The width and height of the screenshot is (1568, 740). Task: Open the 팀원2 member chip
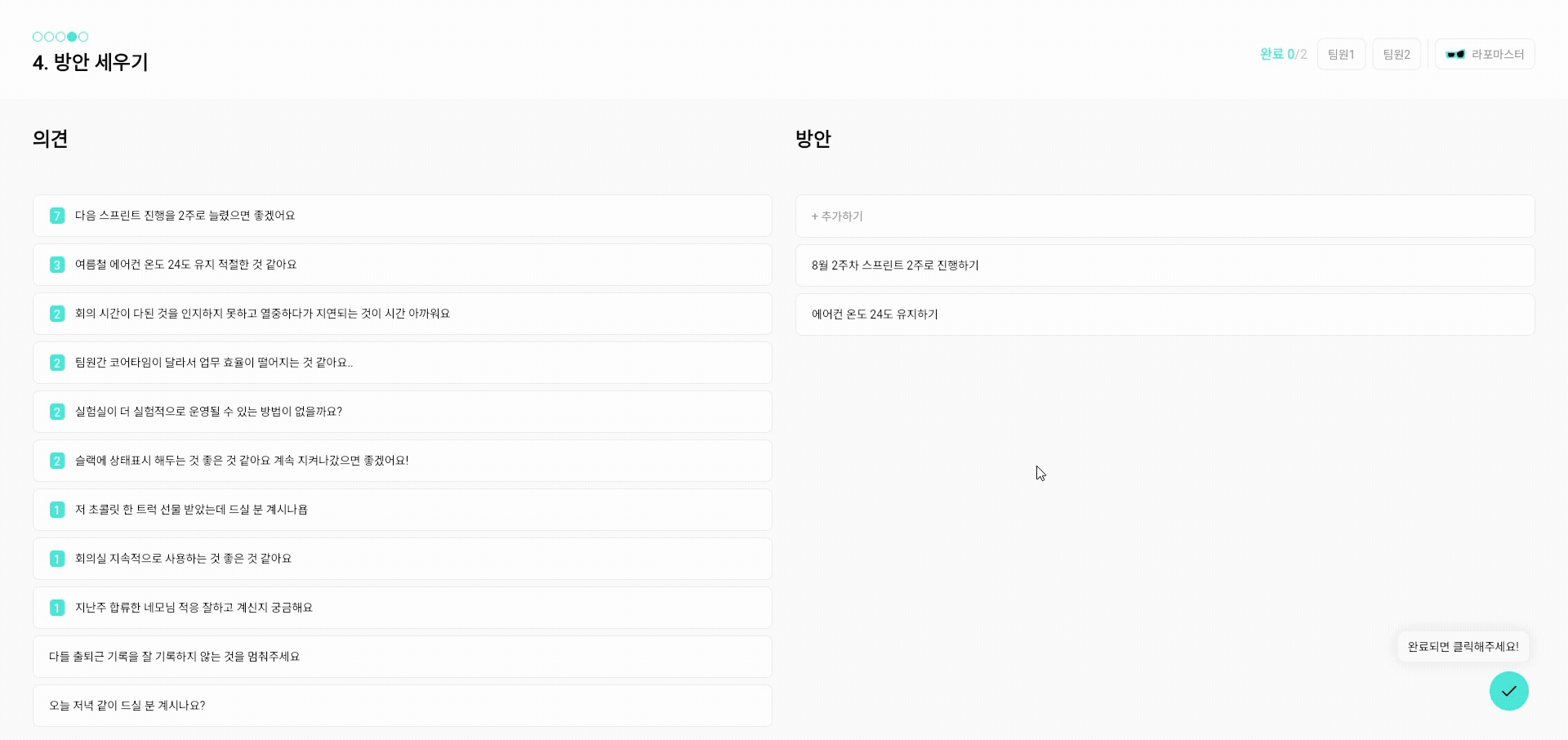click(1396, 55)
